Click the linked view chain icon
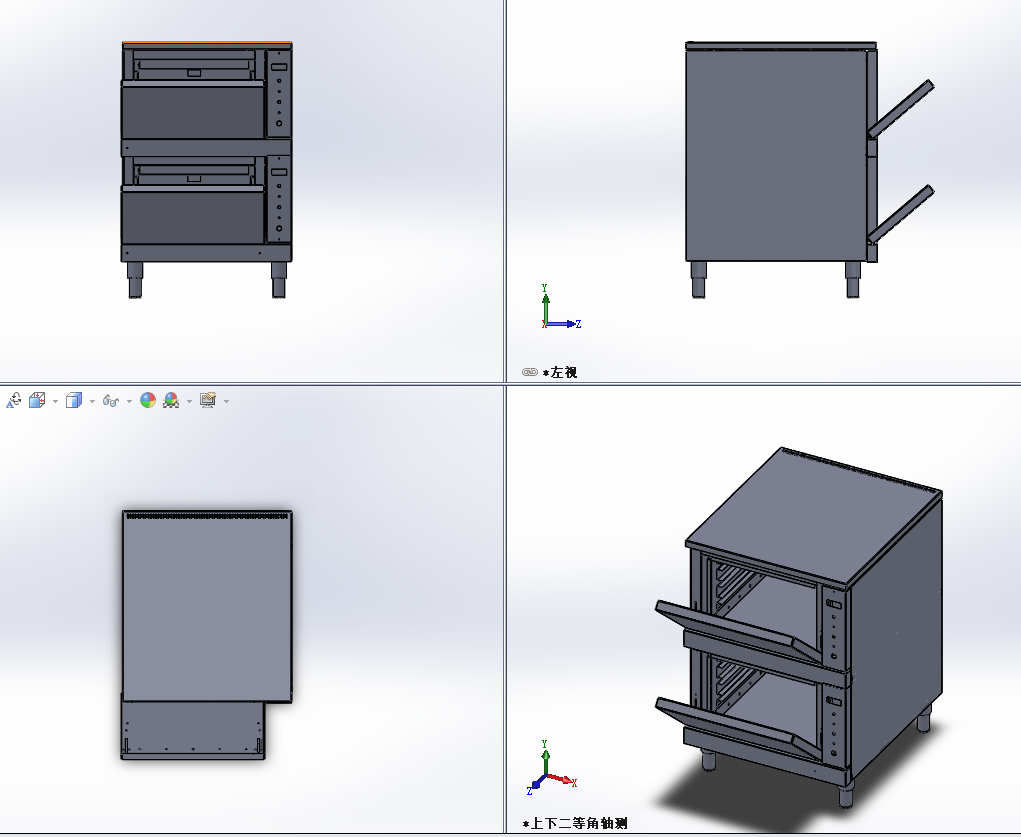This screenshot has width=1021, height=837. pos(529,372)
